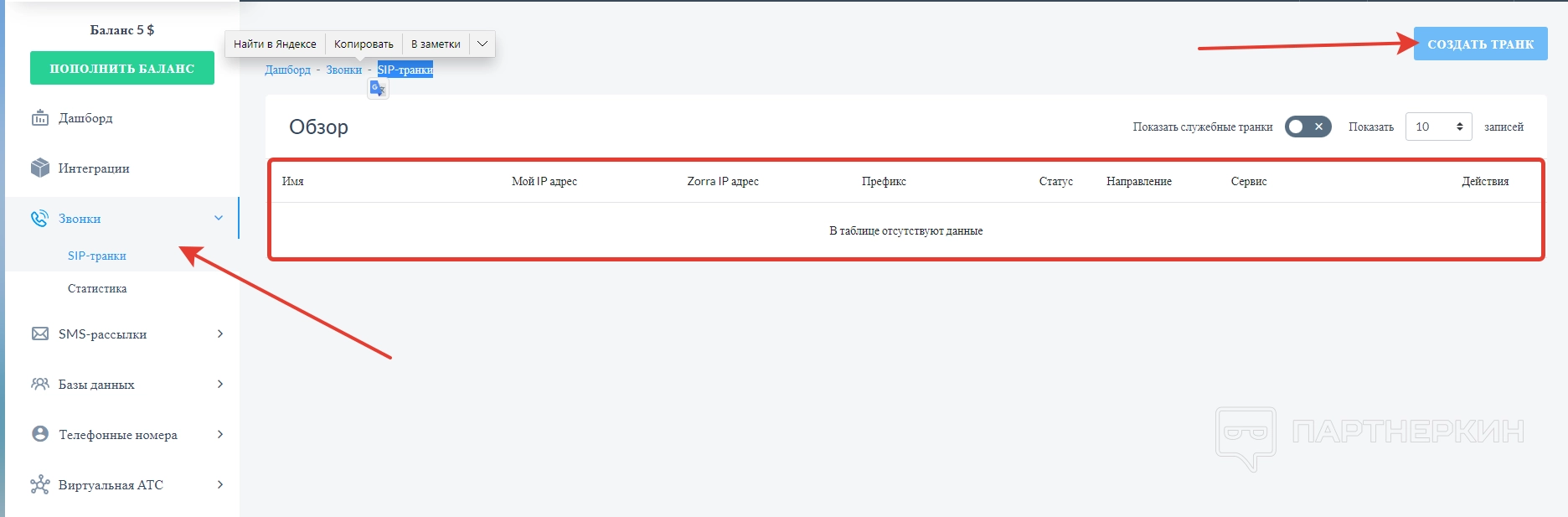Choose Копировать in the selection popup
1568x517 pixels.
click(x=364, y=44)
